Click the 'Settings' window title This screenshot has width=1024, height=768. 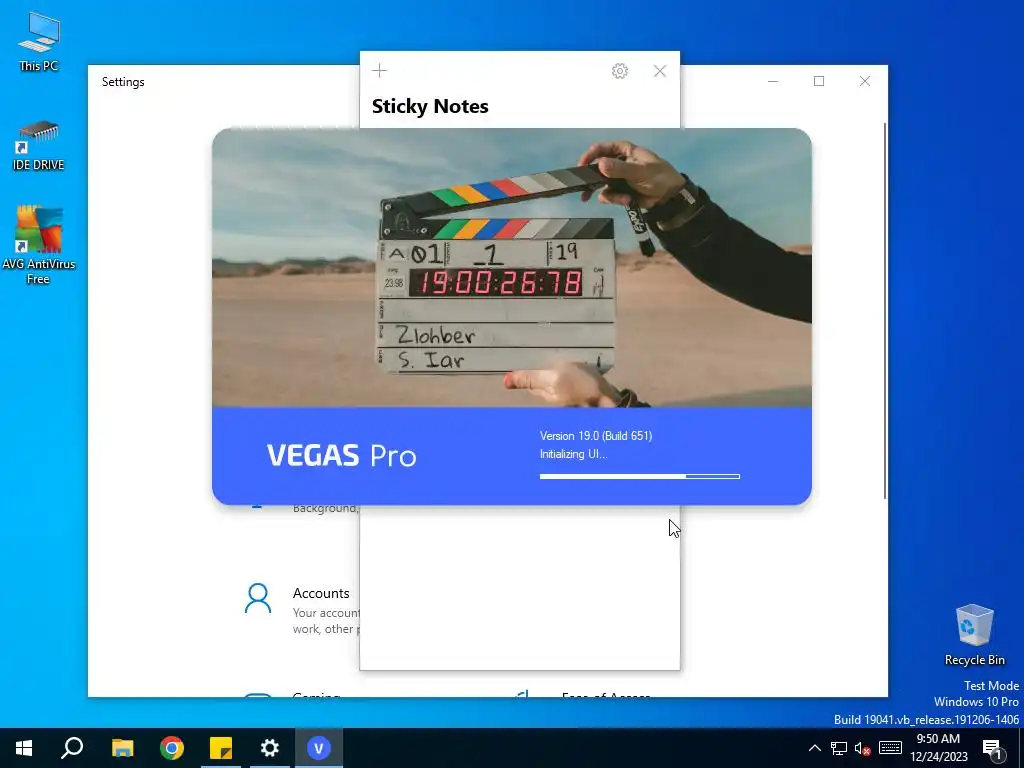[x=123, y=82]
